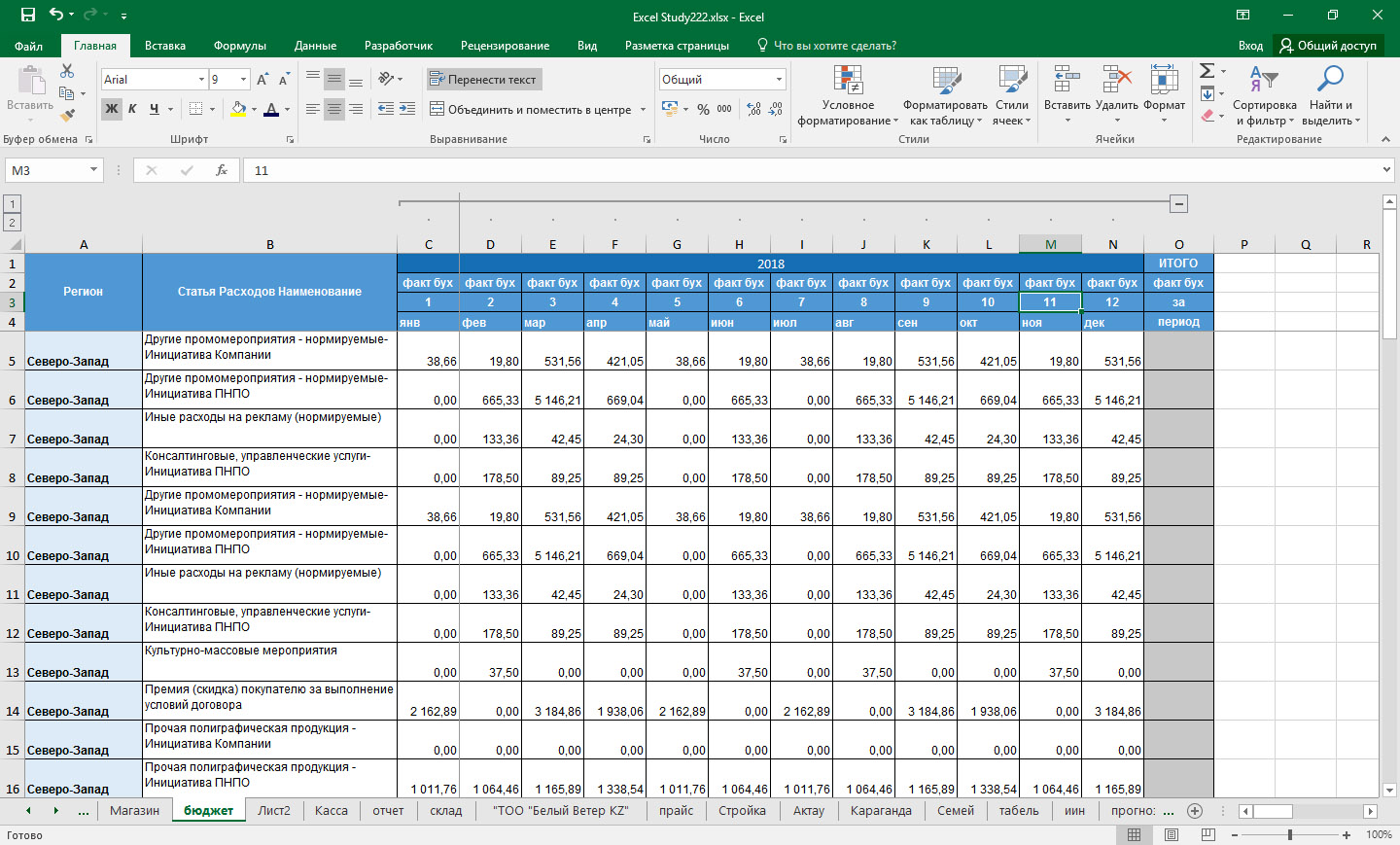Image resolution: width=1400 pixels, height=845 pixels.
Task: Click the Insert Function fx icon
Action: 222,170
